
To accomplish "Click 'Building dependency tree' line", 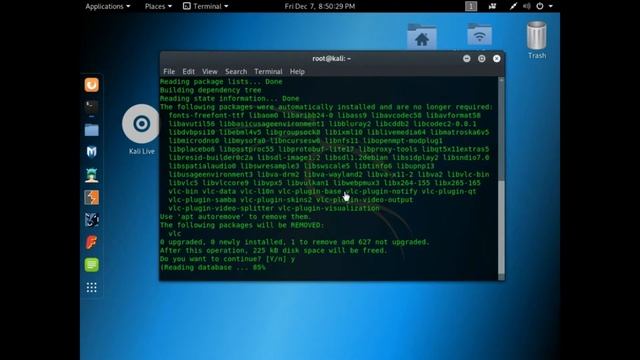I will click(211, 90).
